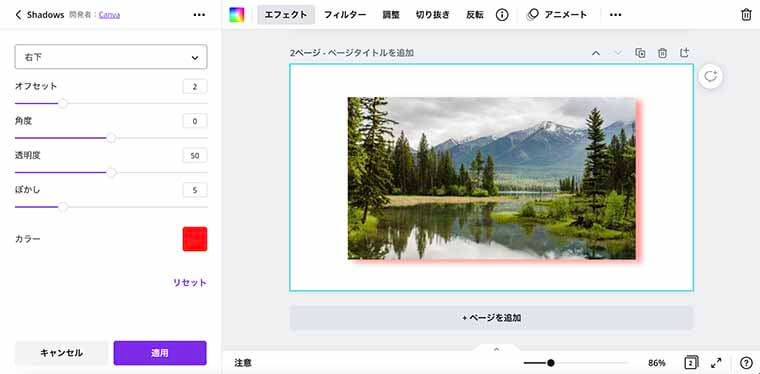Viewport: 760px width, 374px height.
Task: Open the 調整 menu
Action: [391, 15]
